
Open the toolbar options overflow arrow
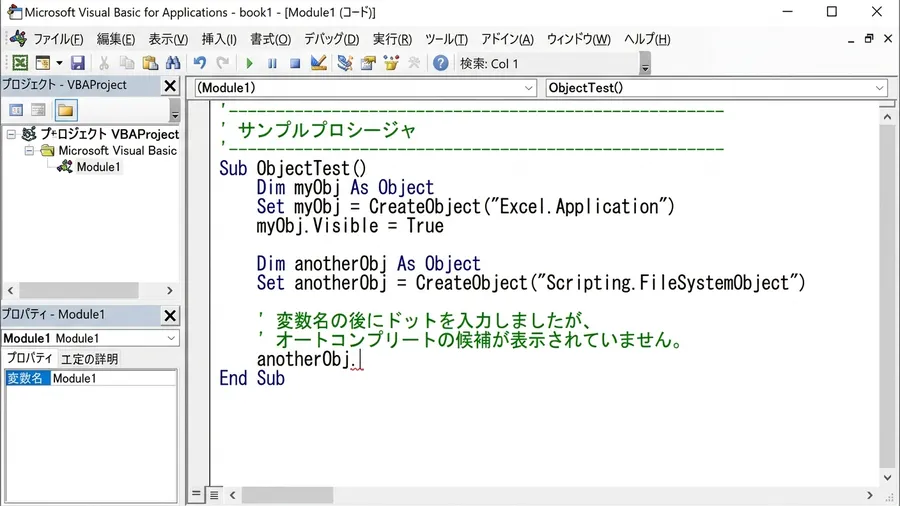click(x=645, y=63)
